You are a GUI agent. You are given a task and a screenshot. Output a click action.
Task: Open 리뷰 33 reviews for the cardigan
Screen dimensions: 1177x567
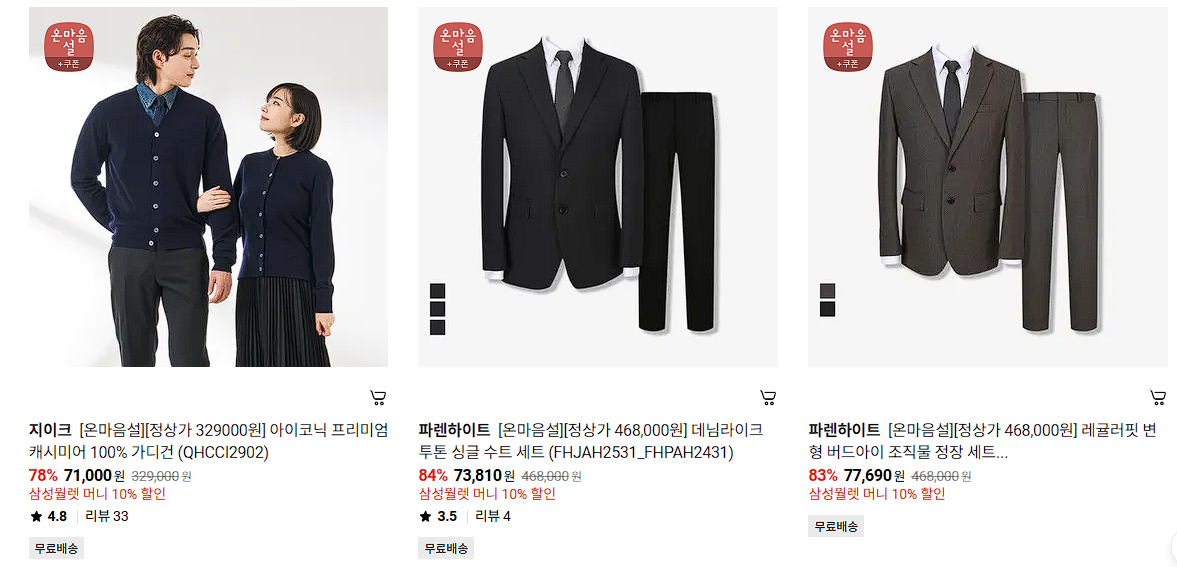click(x=107, y=516)
